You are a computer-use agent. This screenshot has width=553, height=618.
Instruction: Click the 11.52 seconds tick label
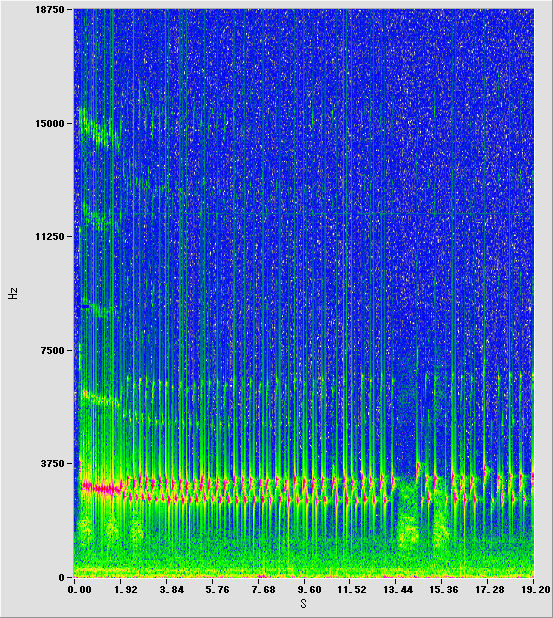point(352,590)
